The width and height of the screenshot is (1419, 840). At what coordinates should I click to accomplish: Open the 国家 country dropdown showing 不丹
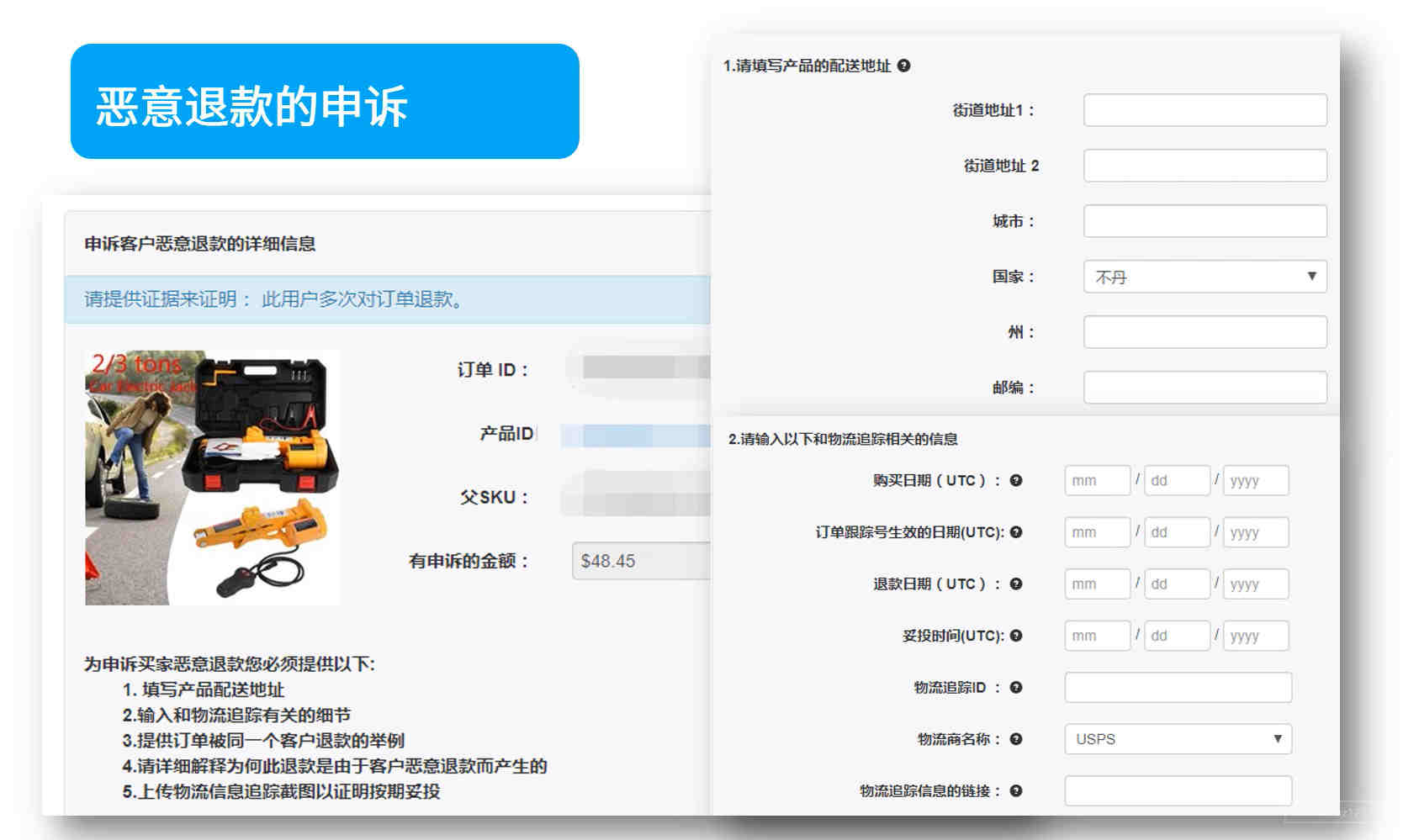tap(1205, 277)
